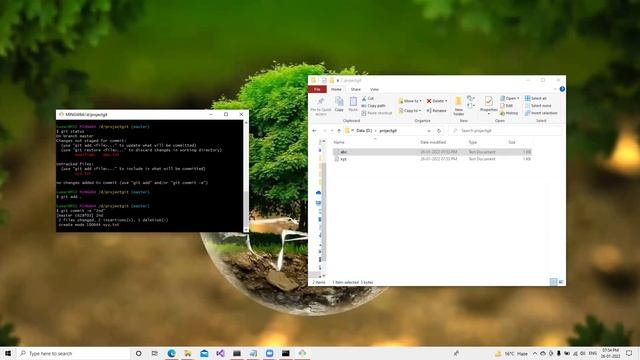Click the Type here to search taskbar box
Screen dimensions: 640x360
click(73, 353)
